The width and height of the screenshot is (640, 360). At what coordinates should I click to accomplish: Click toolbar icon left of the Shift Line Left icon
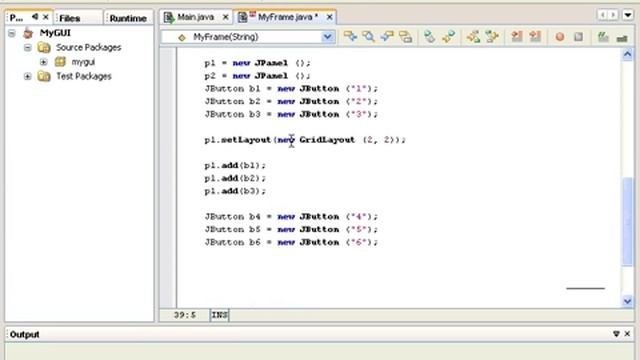click(492, 37)
